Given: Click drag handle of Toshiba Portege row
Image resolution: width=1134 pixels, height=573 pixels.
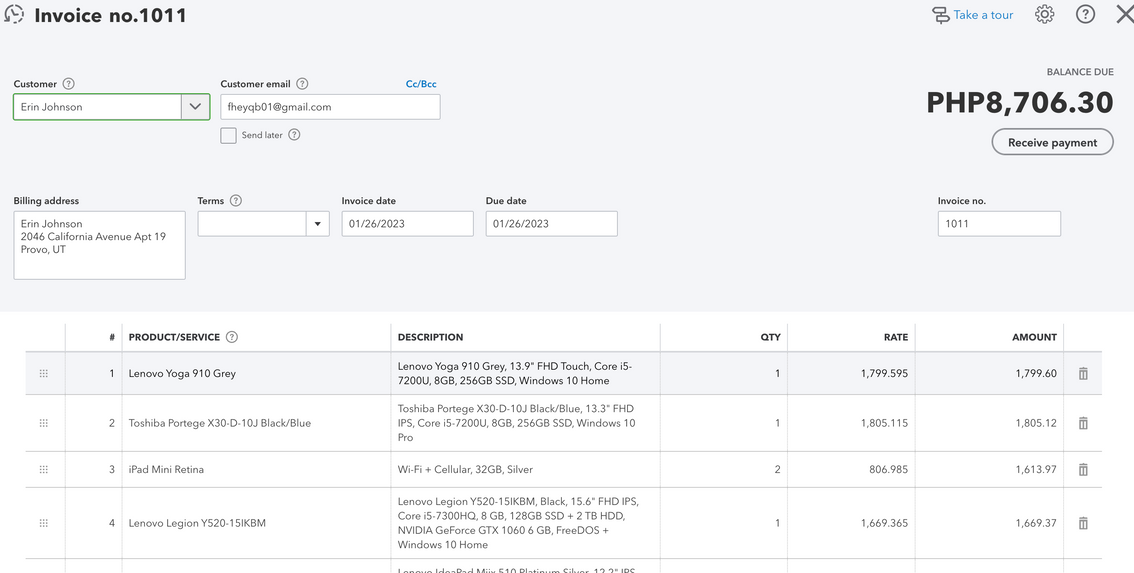Looking at the screenshot, I should click(x=43, y=423).
